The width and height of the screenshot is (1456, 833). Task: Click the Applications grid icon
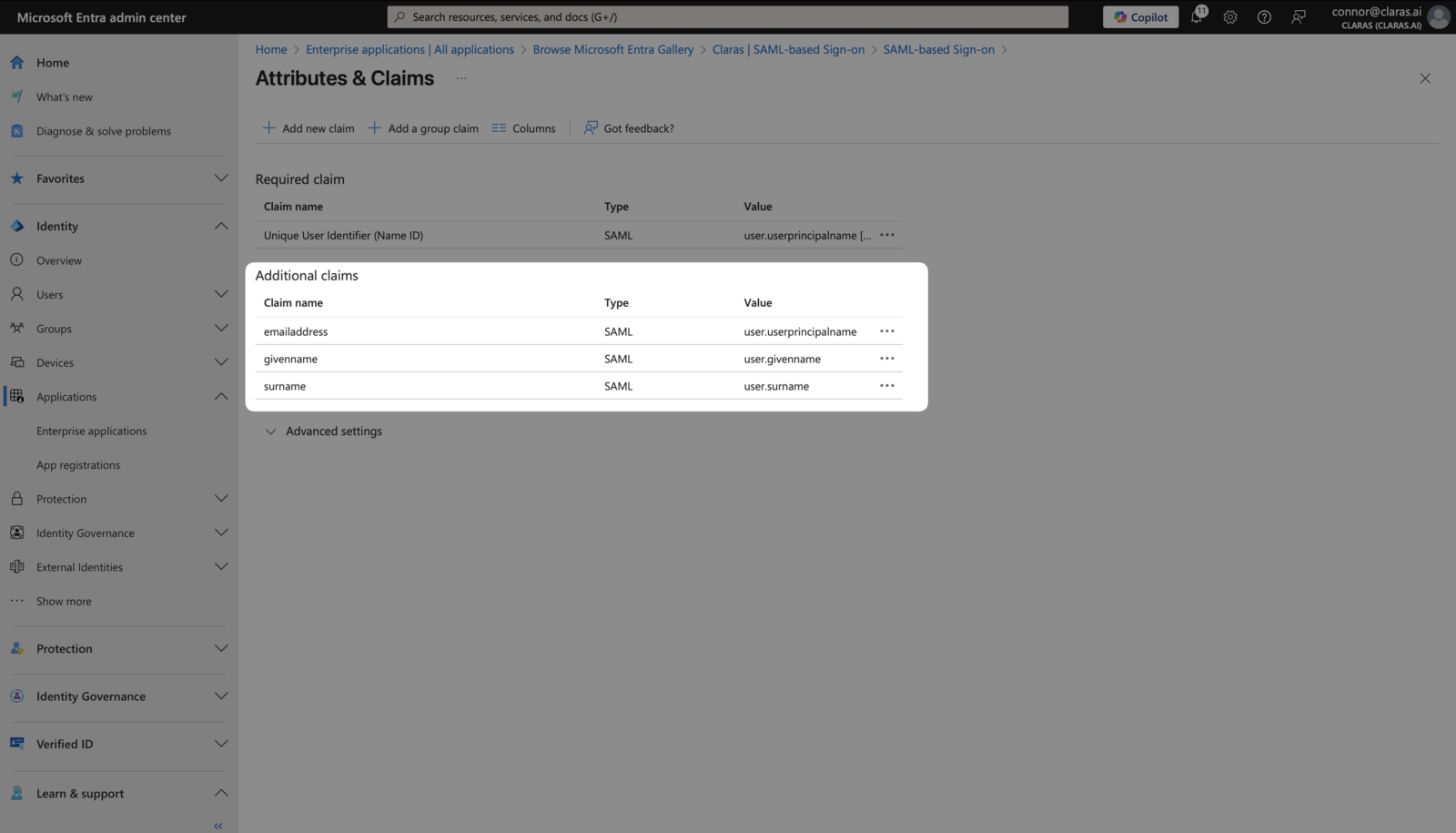pyautogui.click(x=16, y=397)
